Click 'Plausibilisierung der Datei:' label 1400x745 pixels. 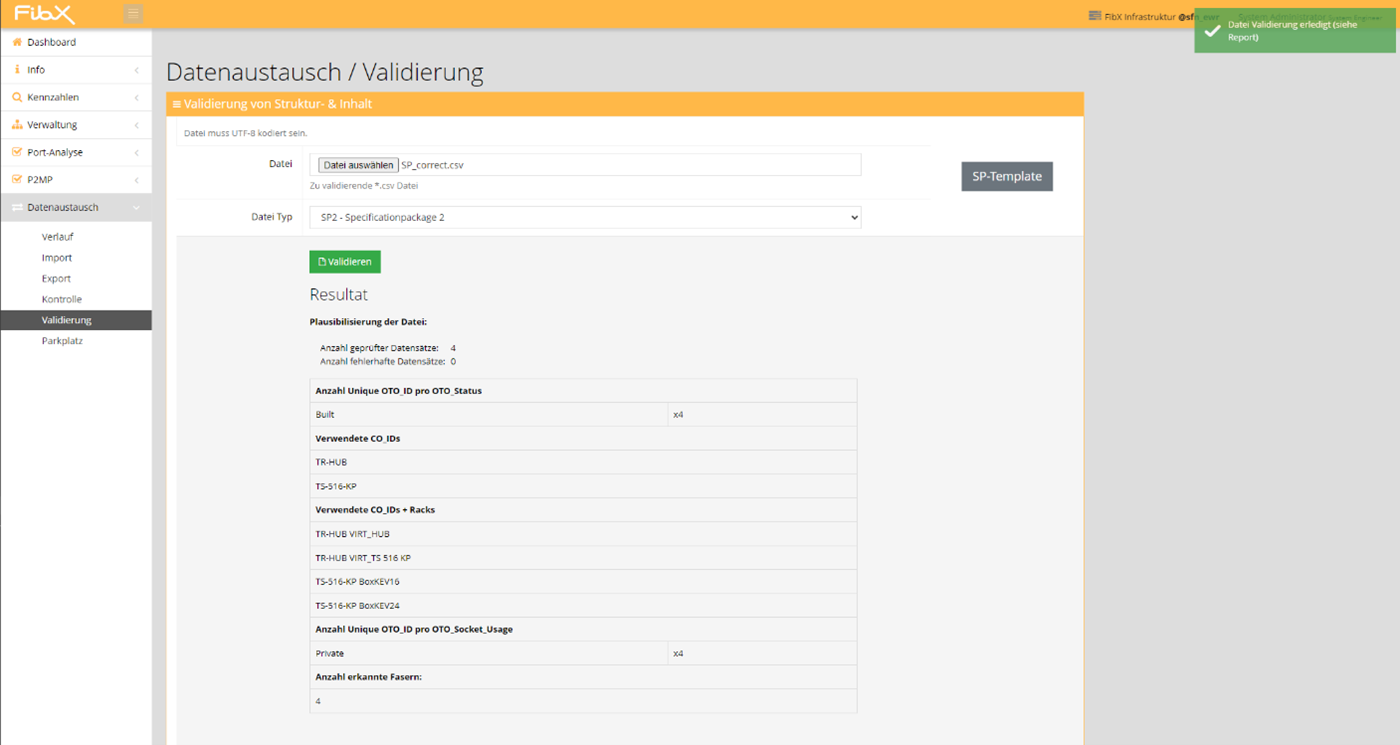(368, 322)
